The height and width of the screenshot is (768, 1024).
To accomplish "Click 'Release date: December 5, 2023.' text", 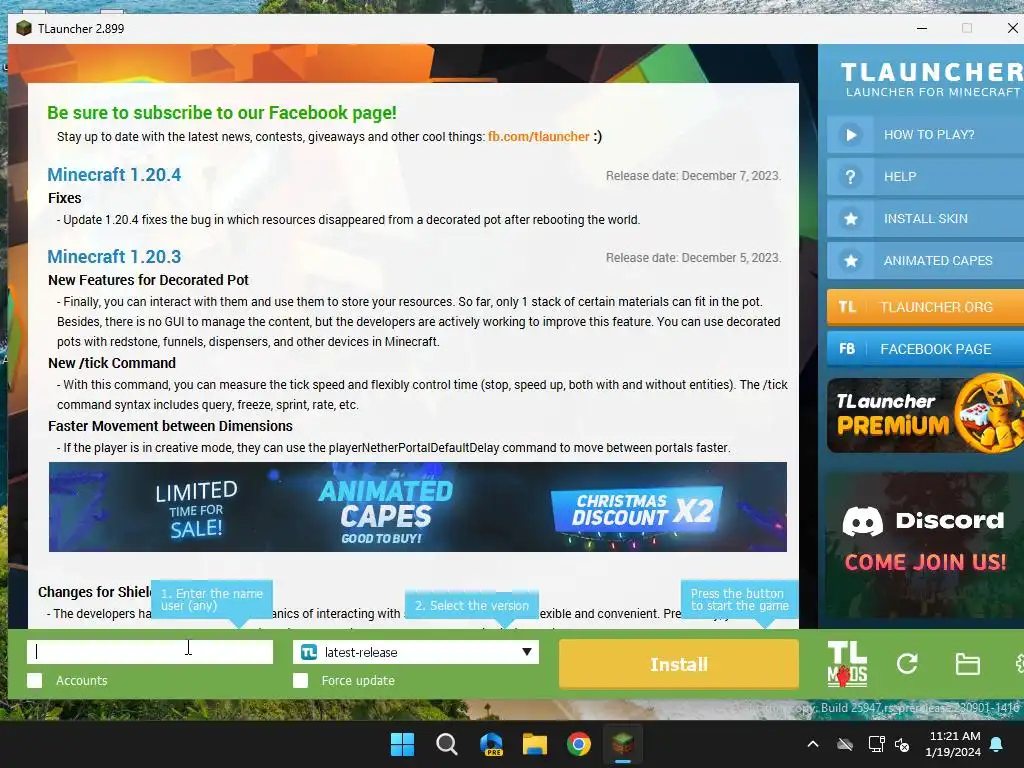I will point(693,258).
